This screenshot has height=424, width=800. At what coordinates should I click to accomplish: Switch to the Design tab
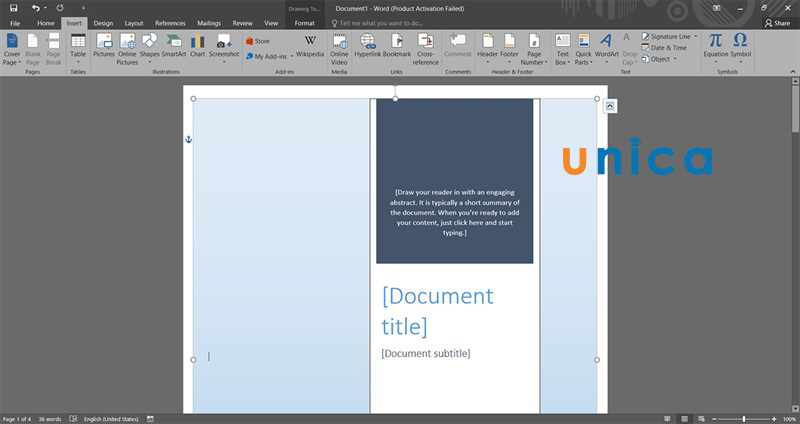[x=103, y=23]
